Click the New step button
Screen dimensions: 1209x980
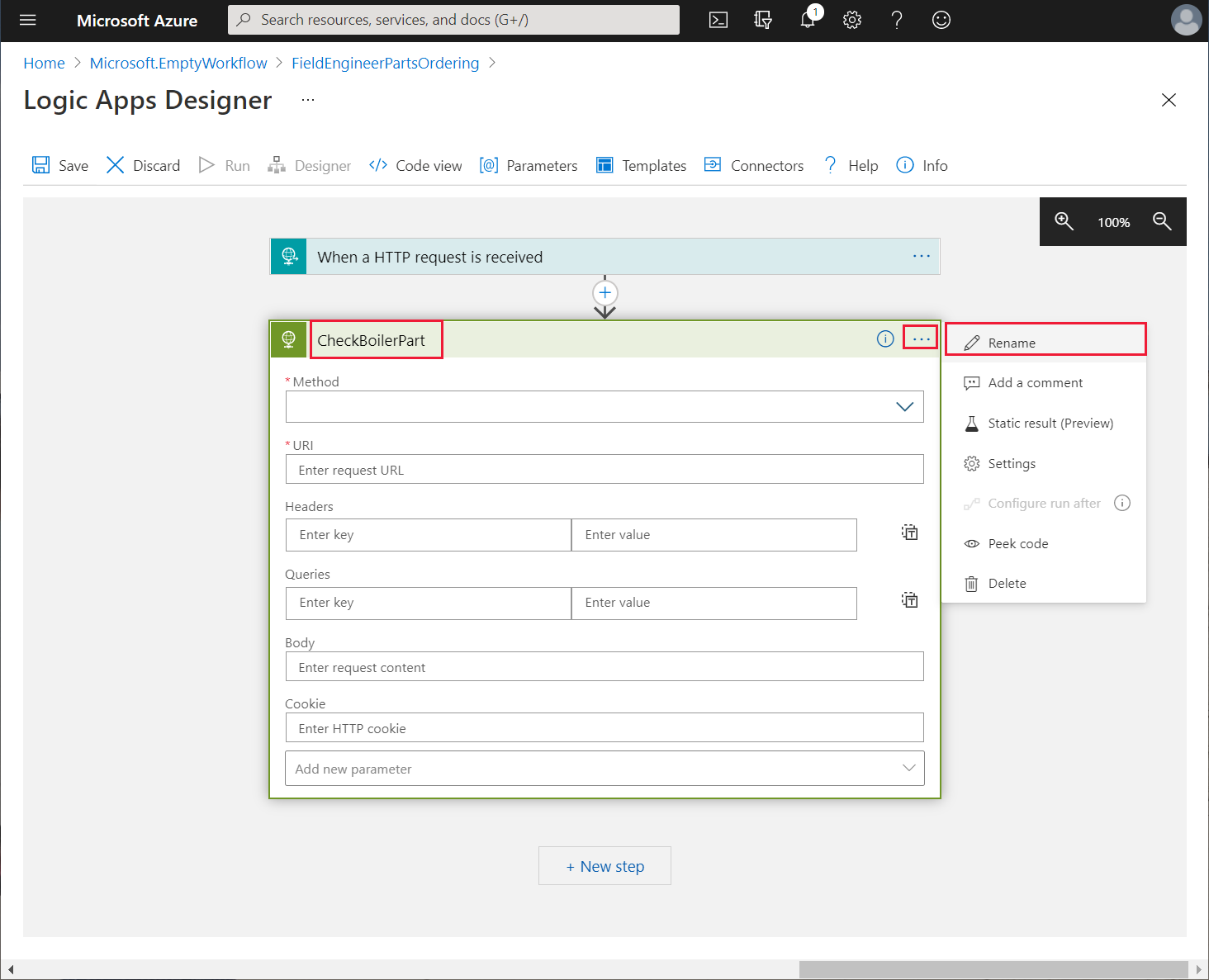[604, 866]
